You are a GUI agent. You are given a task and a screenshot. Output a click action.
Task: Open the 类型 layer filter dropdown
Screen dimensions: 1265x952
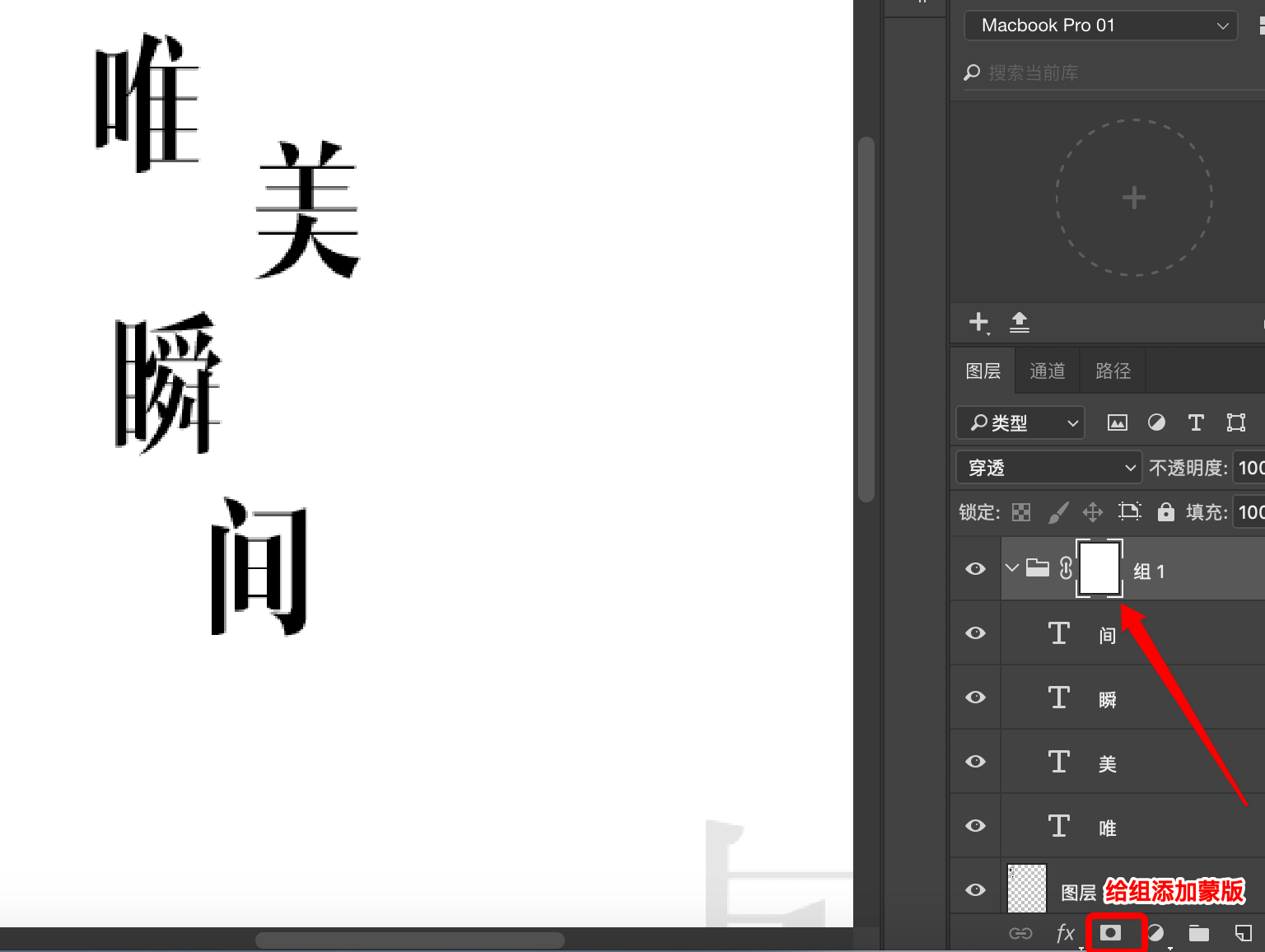pos(1021,423)
